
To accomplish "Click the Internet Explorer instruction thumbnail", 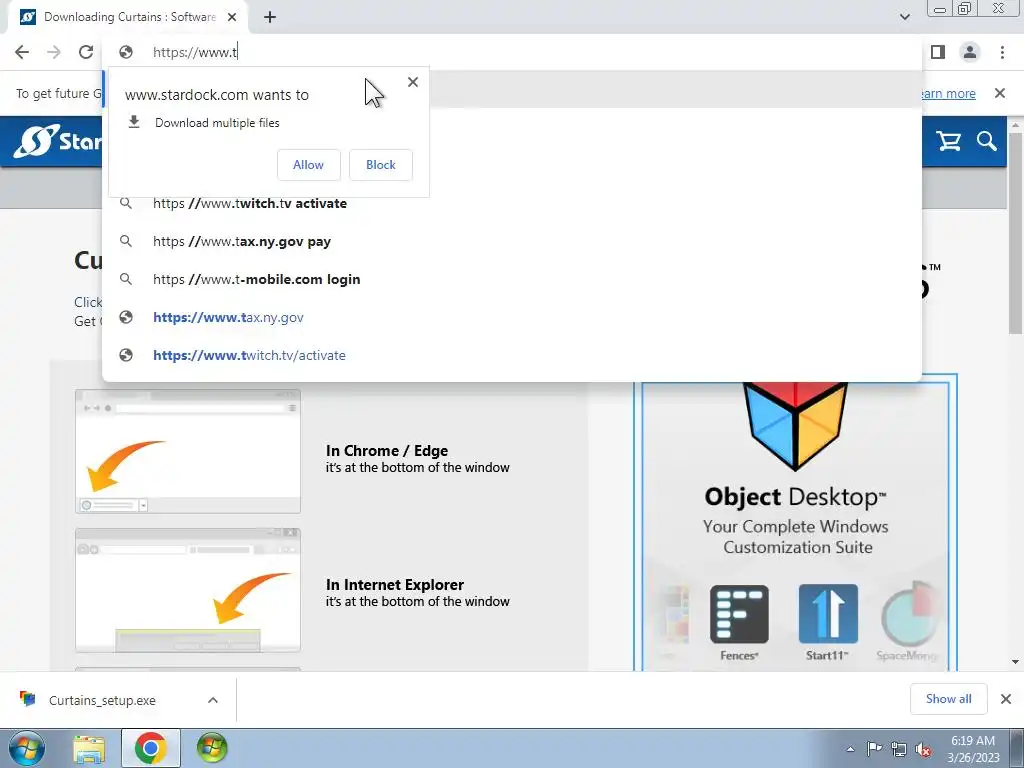I will click(x=188, y=590).
